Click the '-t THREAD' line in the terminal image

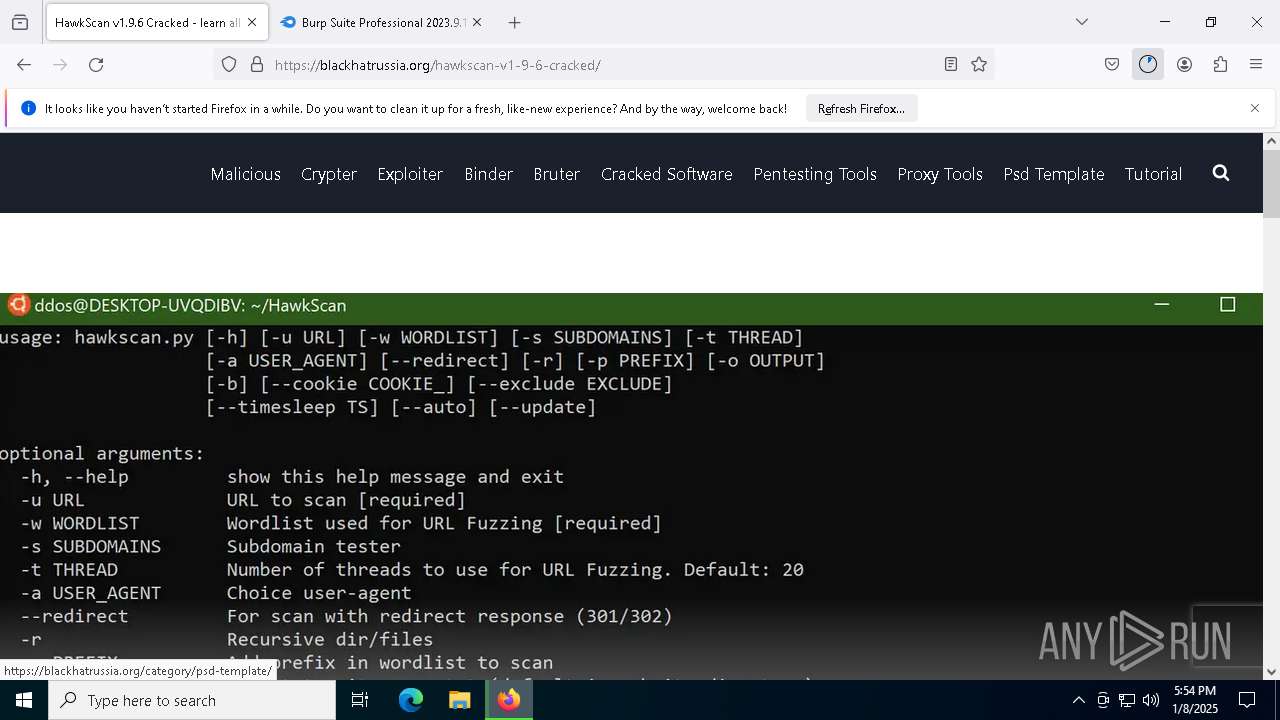pyautogui.click(x=412, y=570)
